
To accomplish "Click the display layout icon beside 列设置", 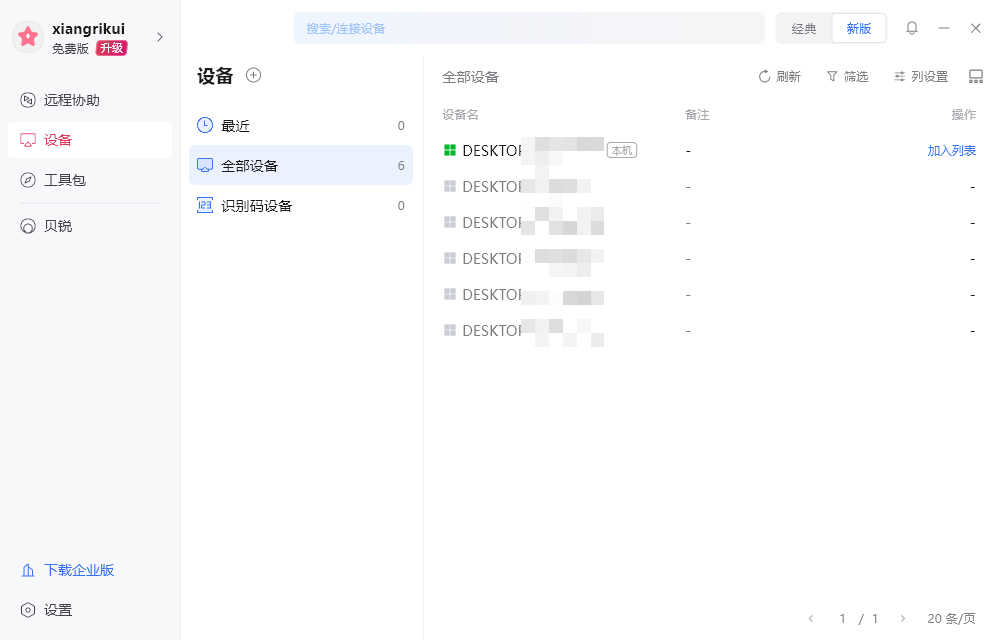I will [x=976, y=77].
